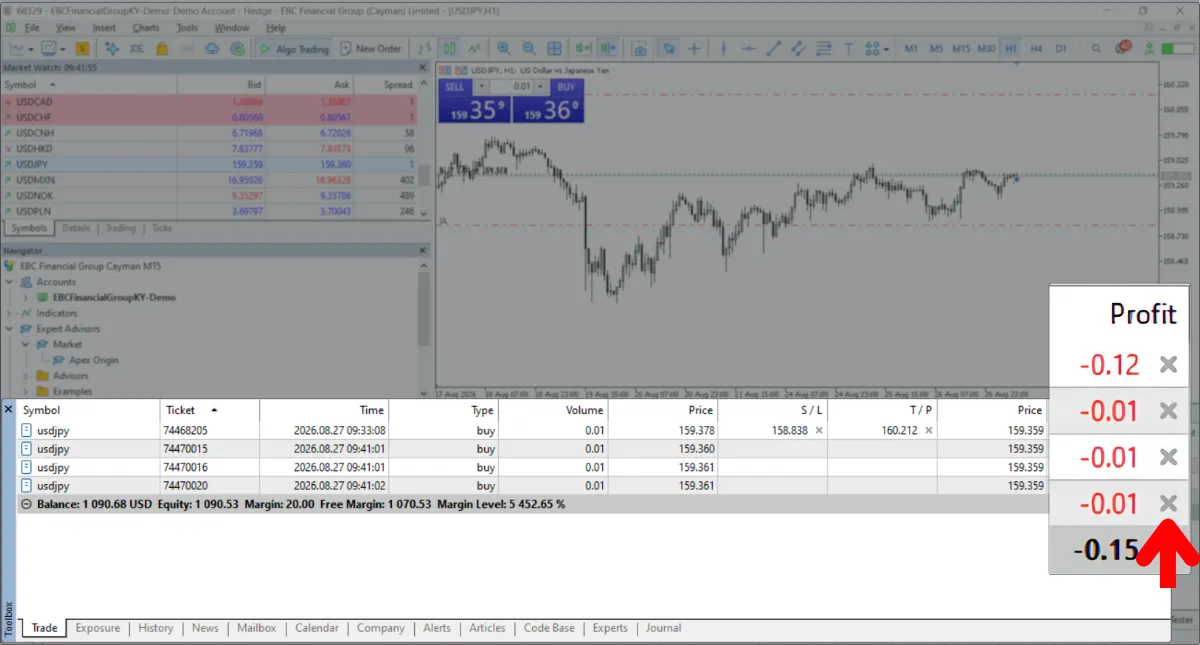The height and width of the screenshot is (645, 1200).
Task: Select the trendline drawing tool
Action: [773, 48]
